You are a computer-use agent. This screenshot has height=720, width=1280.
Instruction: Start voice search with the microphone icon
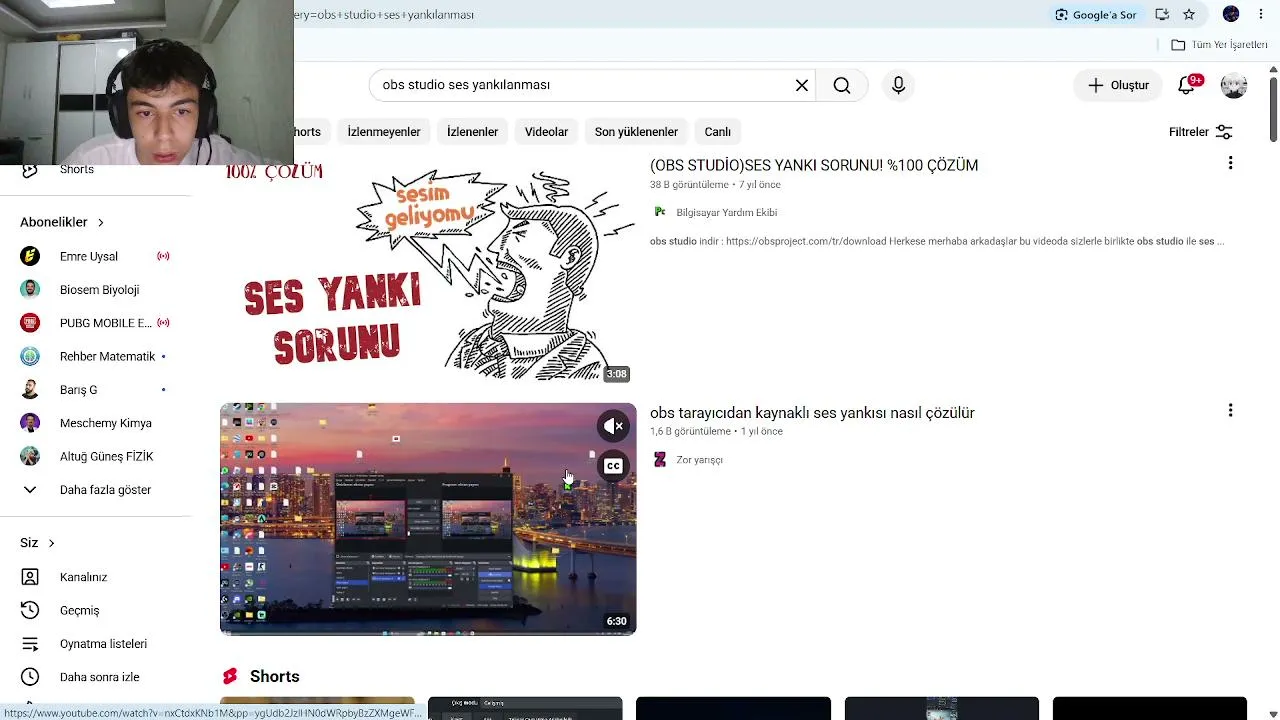point(898,85)
